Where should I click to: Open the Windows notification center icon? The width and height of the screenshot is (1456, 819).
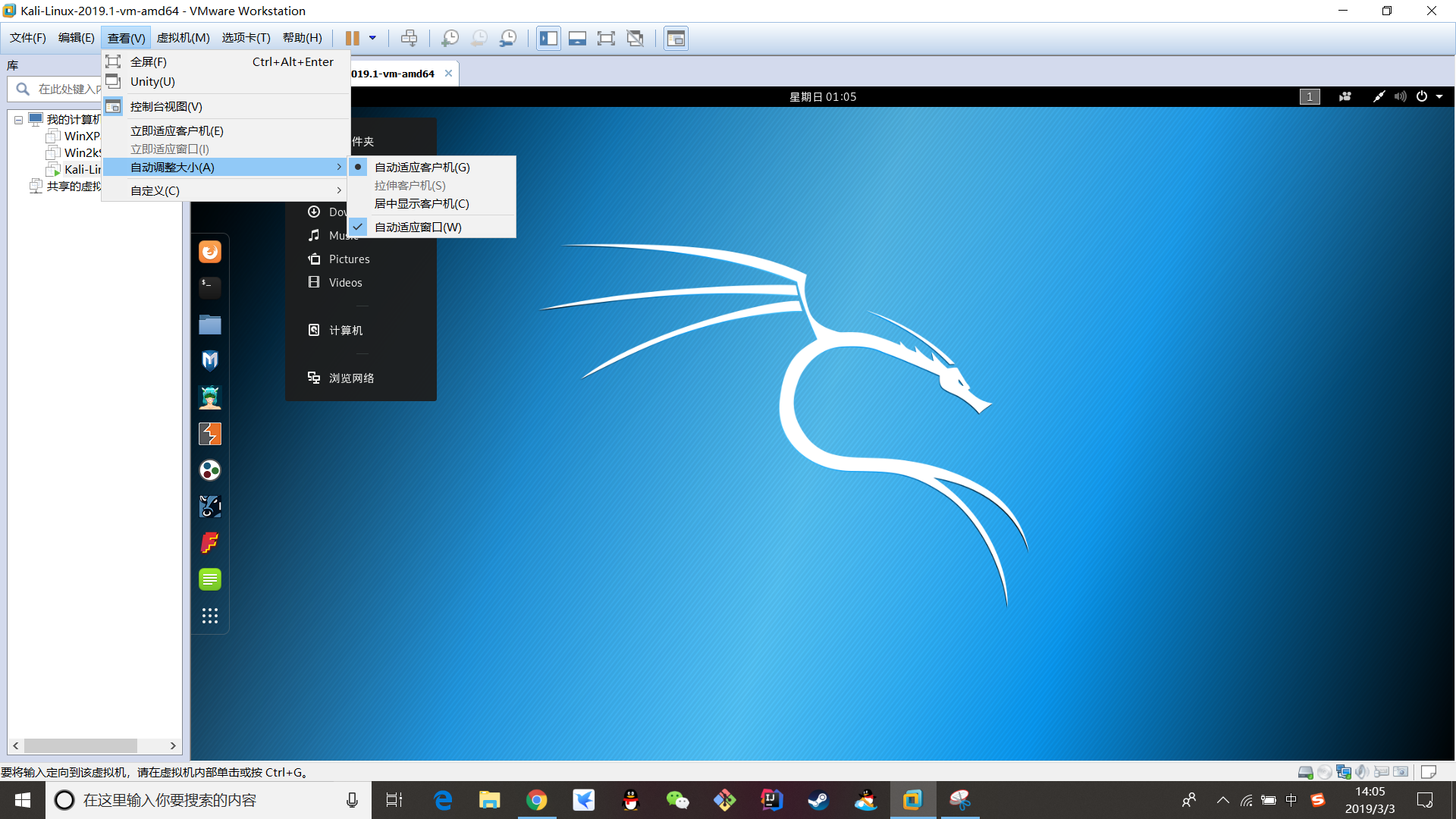(x=1425, y=800)
